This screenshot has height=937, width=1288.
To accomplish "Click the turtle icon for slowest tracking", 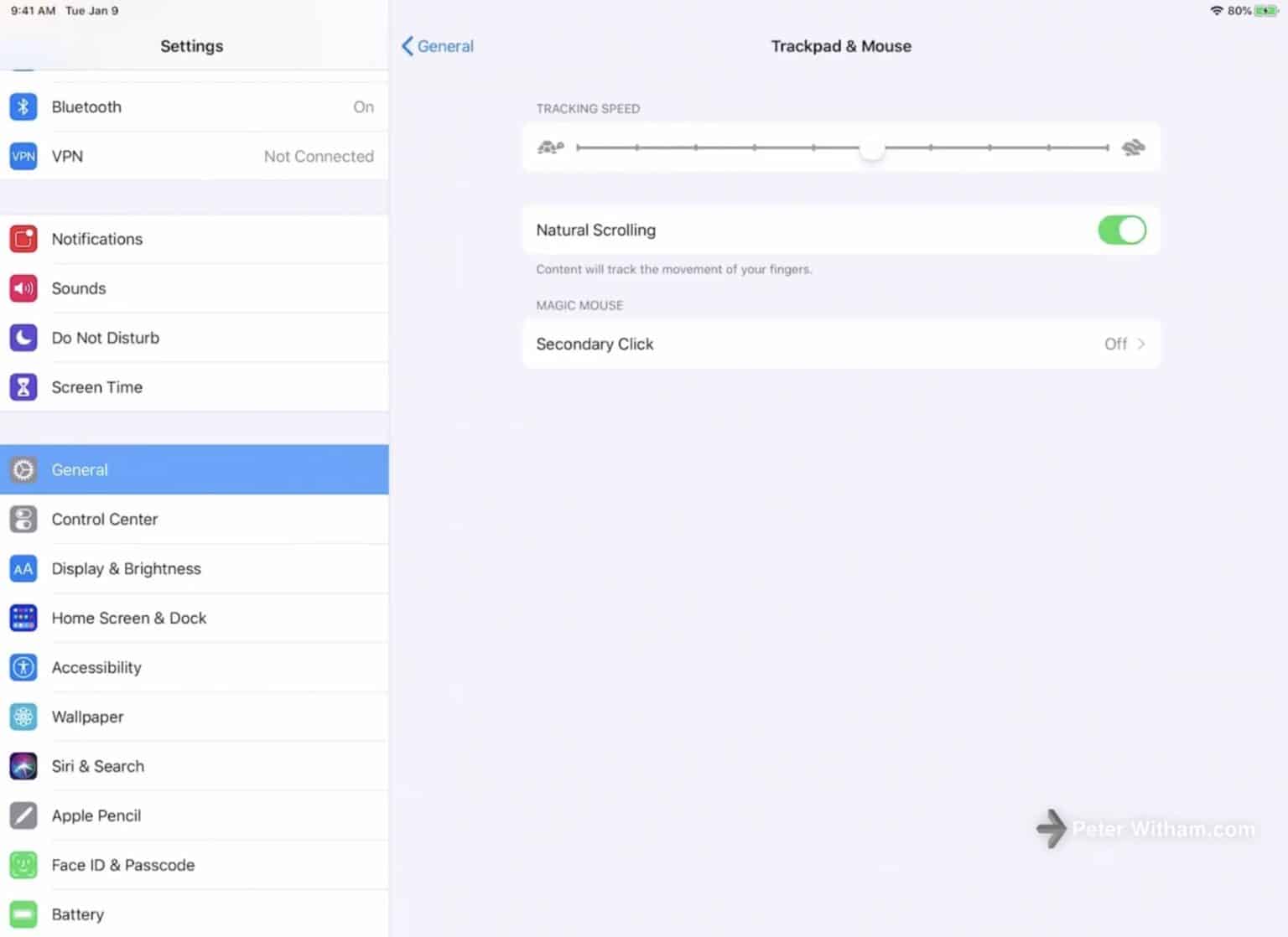I will pyautogui.click(x=550, y=147).
